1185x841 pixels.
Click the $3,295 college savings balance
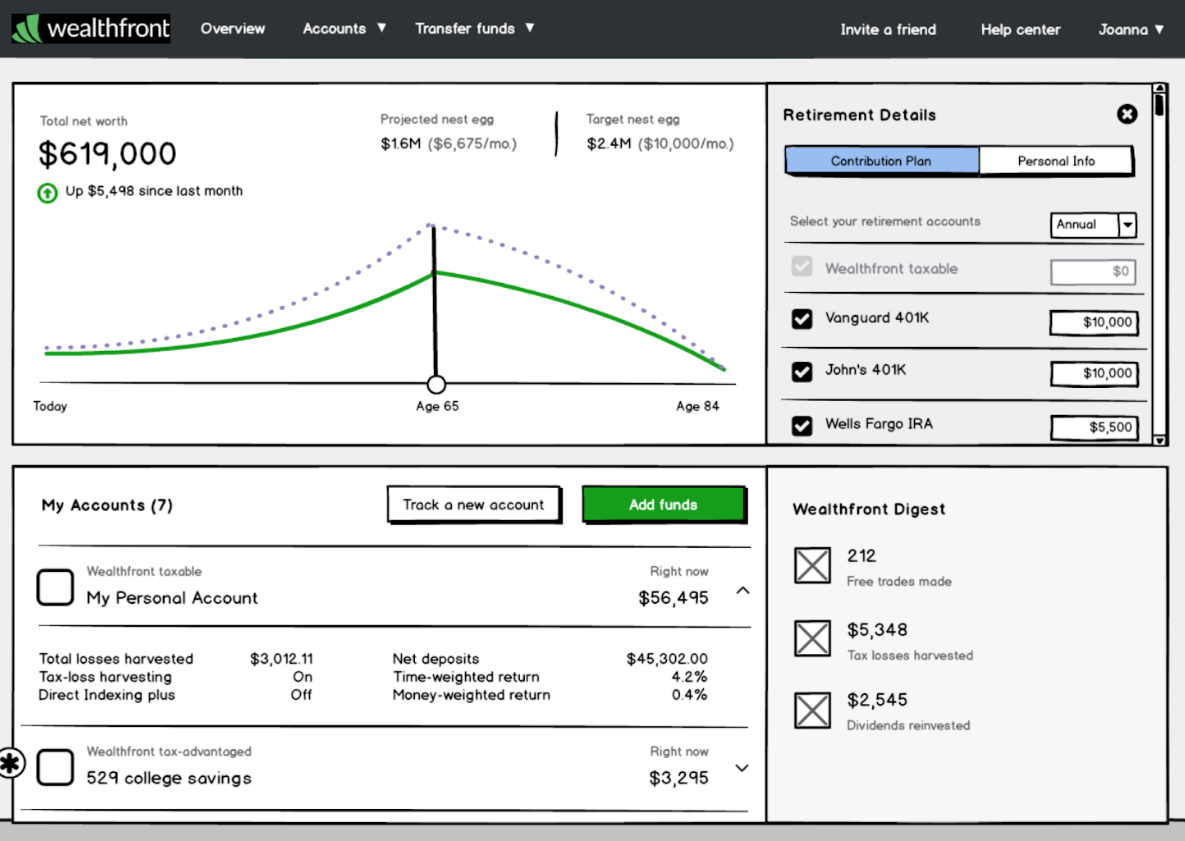pos(679,778)
